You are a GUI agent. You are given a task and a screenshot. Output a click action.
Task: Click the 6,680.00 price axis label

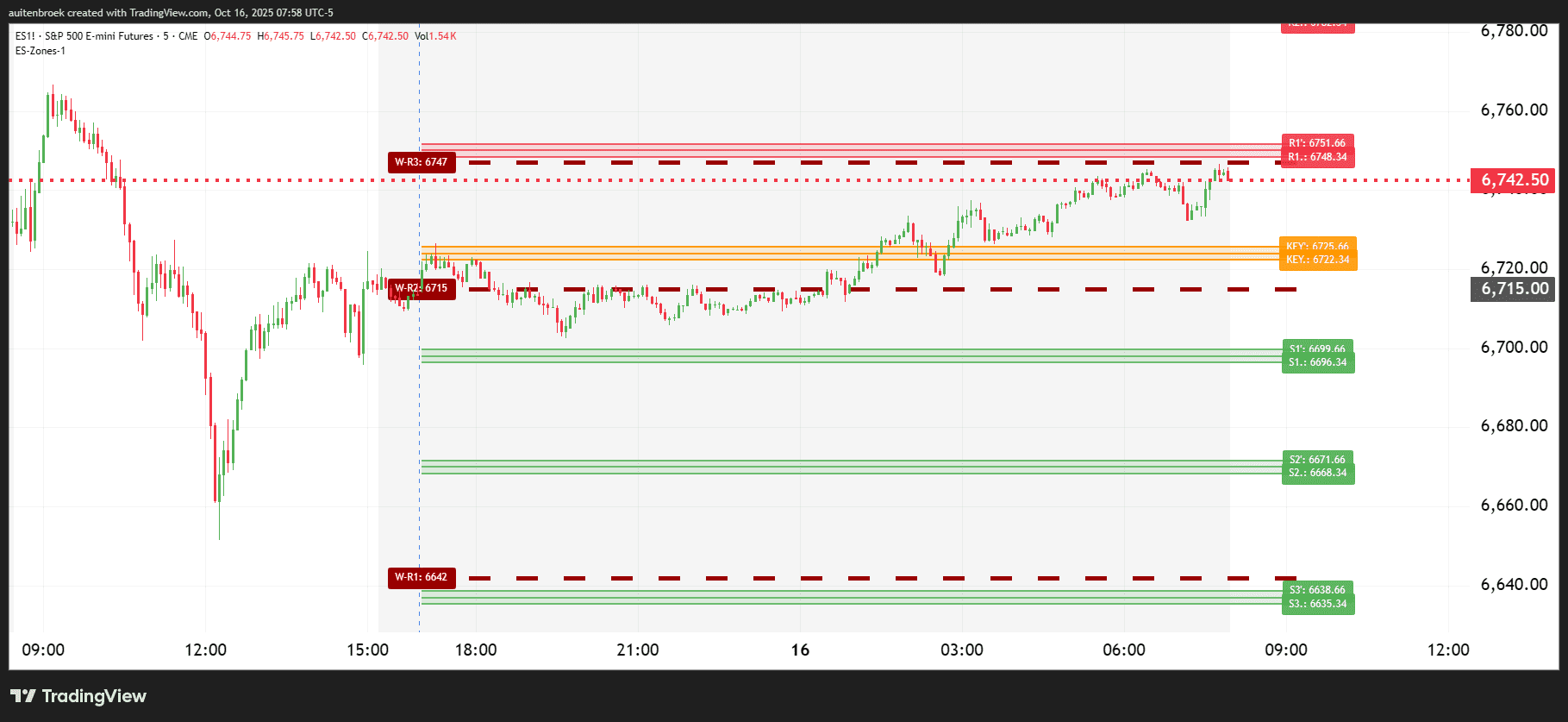[1515, 425]
